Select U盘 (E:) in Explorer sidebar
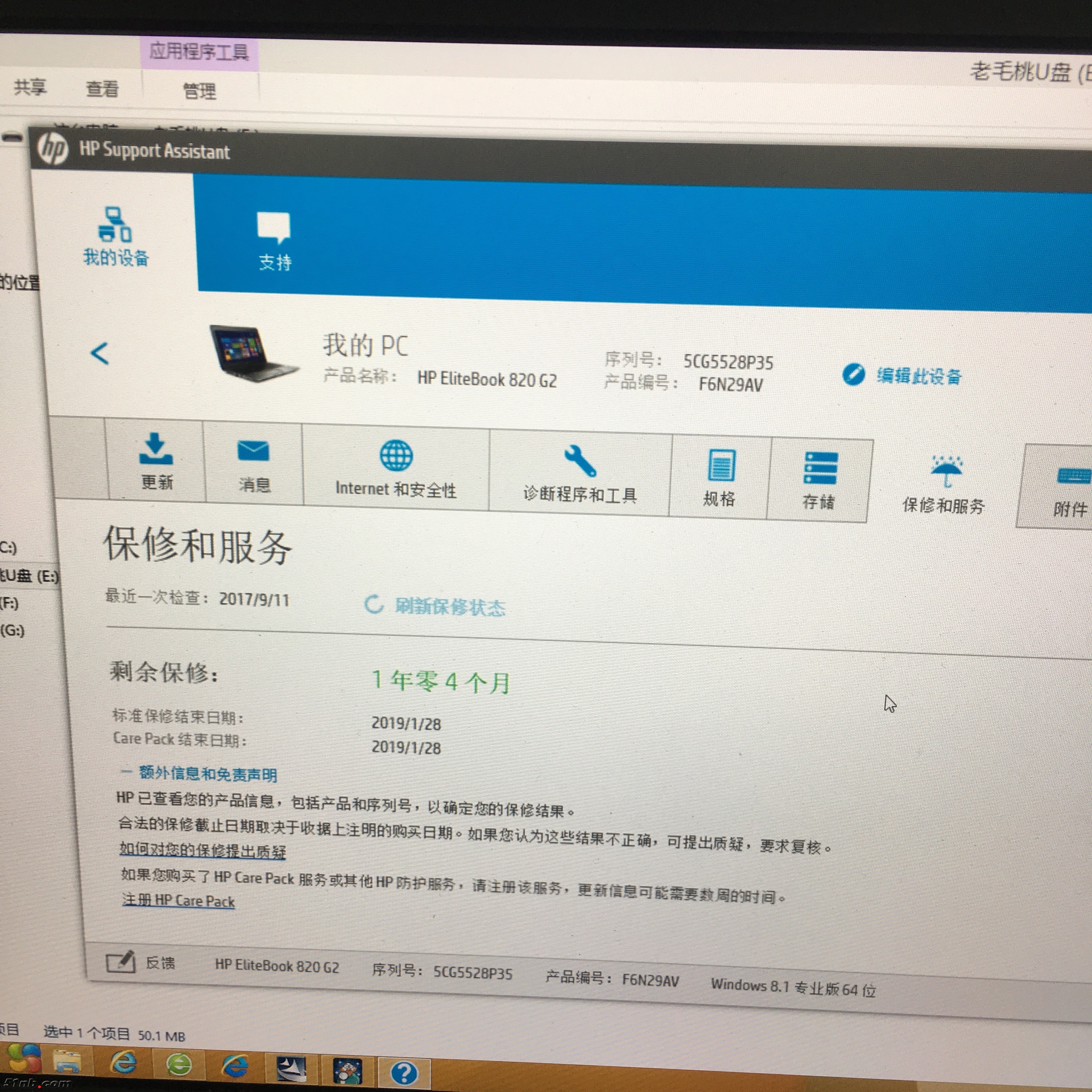This screenshot has width=1092, height=1092. point(29,576)
